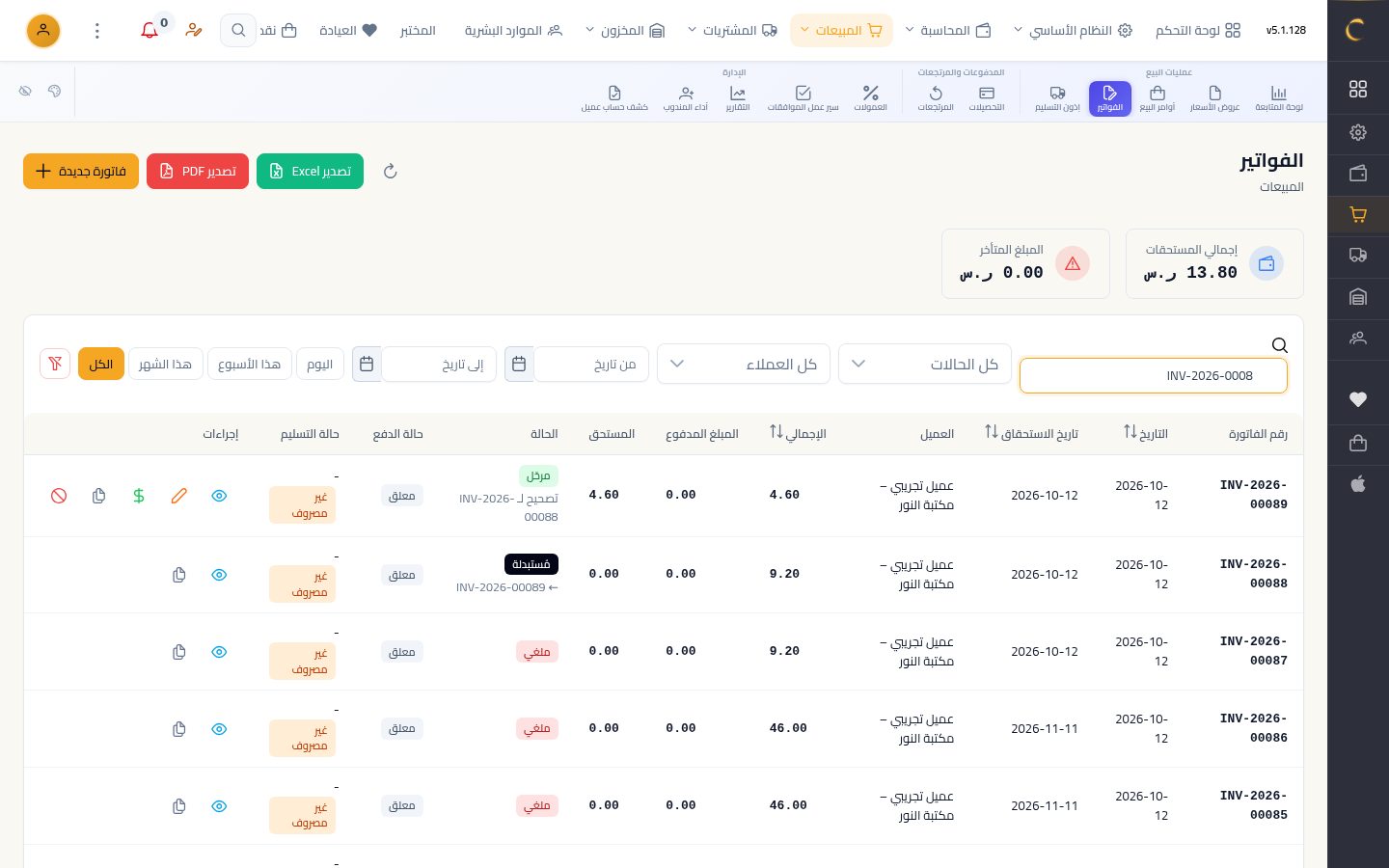Open اذون التسليم delivery notes icon
The width and height of the screenshot is (1389, 868).
[x=1057, y=97]
